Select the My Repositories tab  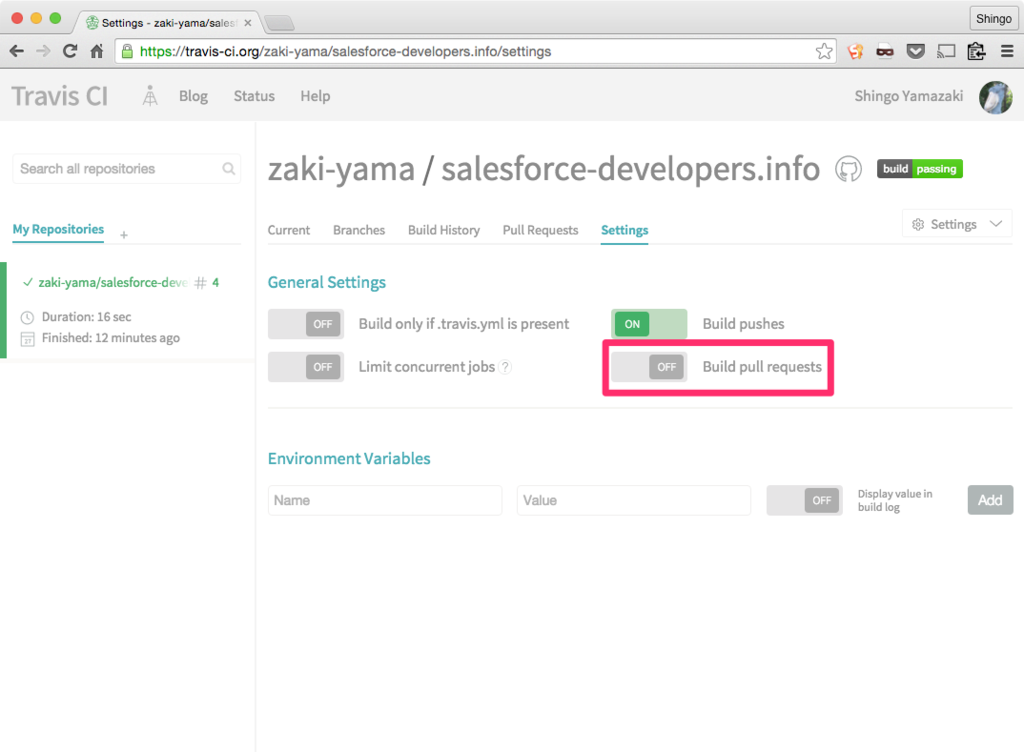pyautogui.click(x=58, y=229)
